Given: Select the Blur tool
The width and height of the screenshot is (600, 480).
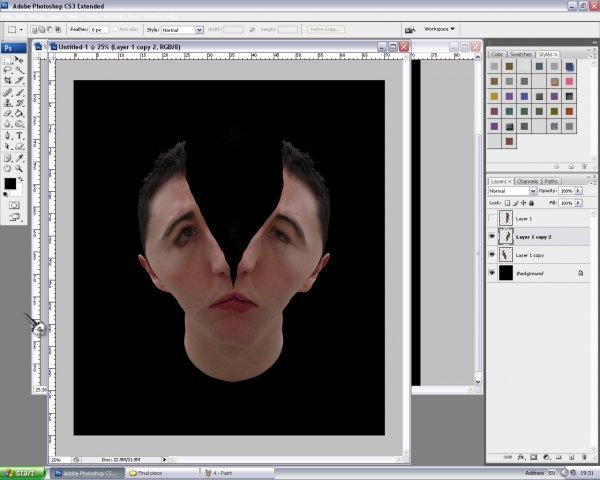Looking at the screenshot, I should (x=8, y=124).
